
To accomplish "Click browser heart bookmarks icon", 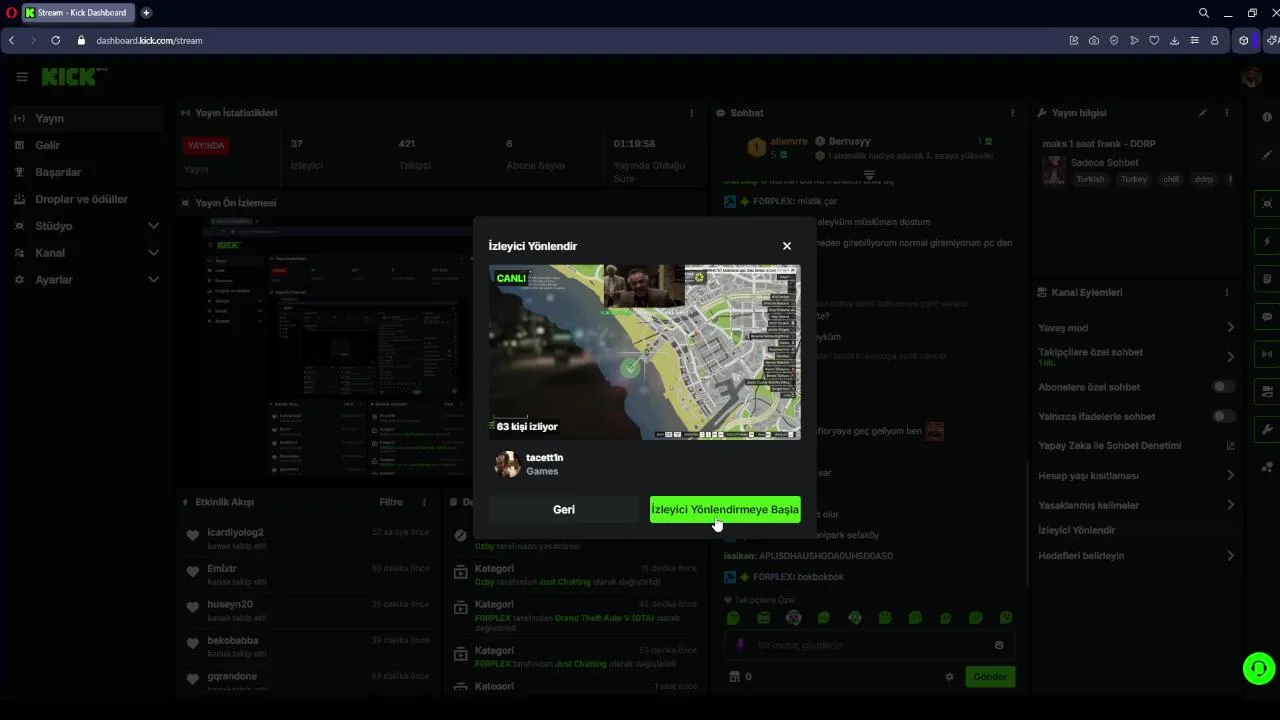I will 1154,40.
